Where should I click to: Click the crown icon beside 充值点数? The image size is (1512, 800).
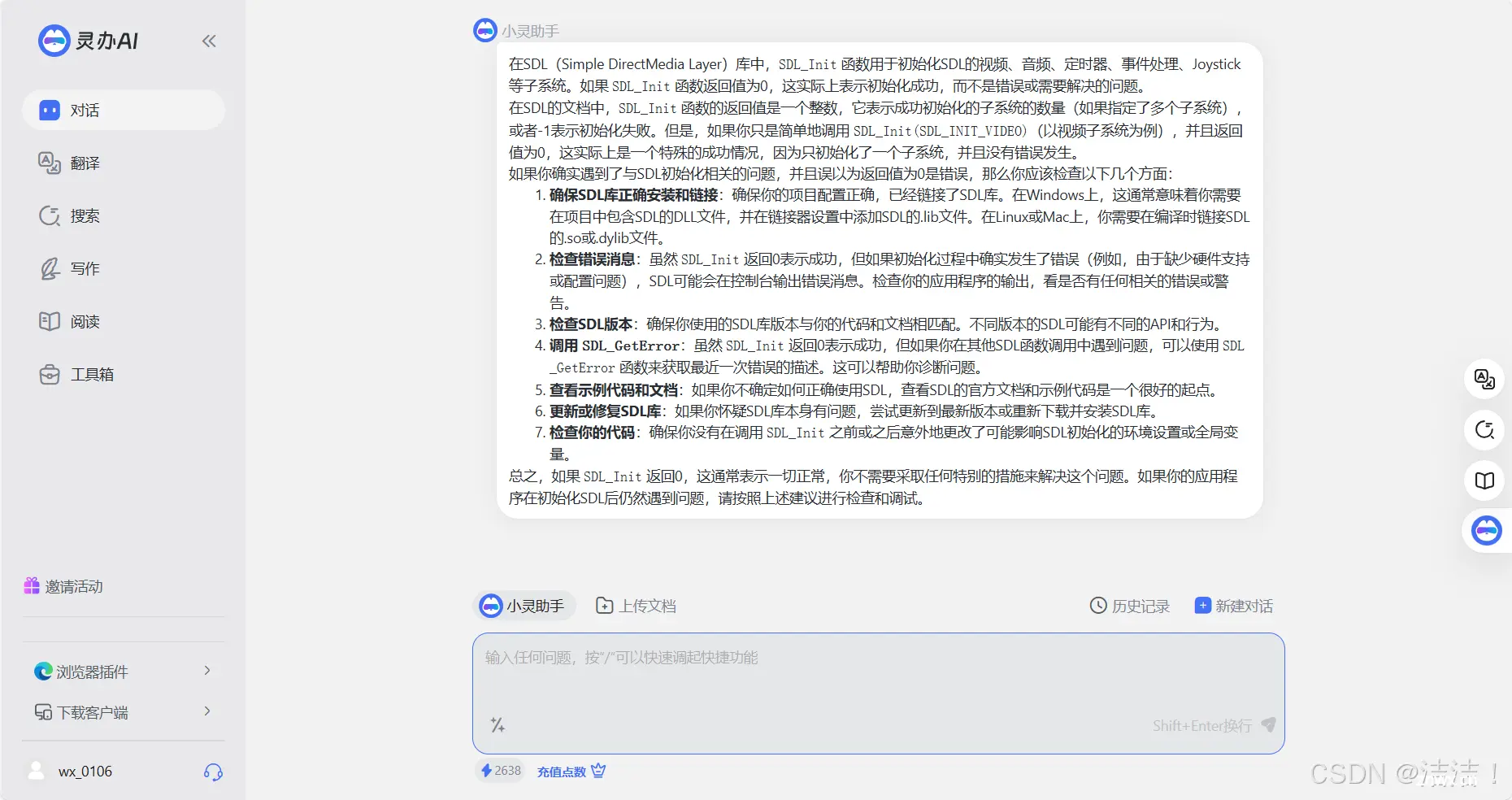point(598,770)
